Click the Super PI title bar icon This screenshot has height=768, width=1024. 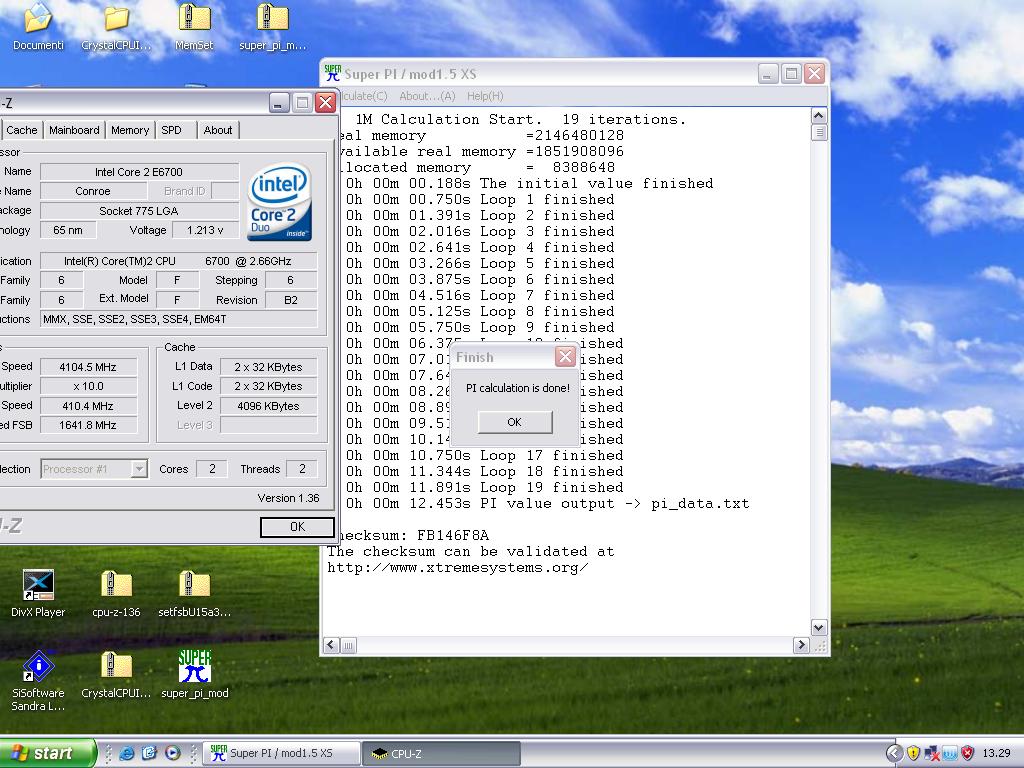[x=332, y=73]
